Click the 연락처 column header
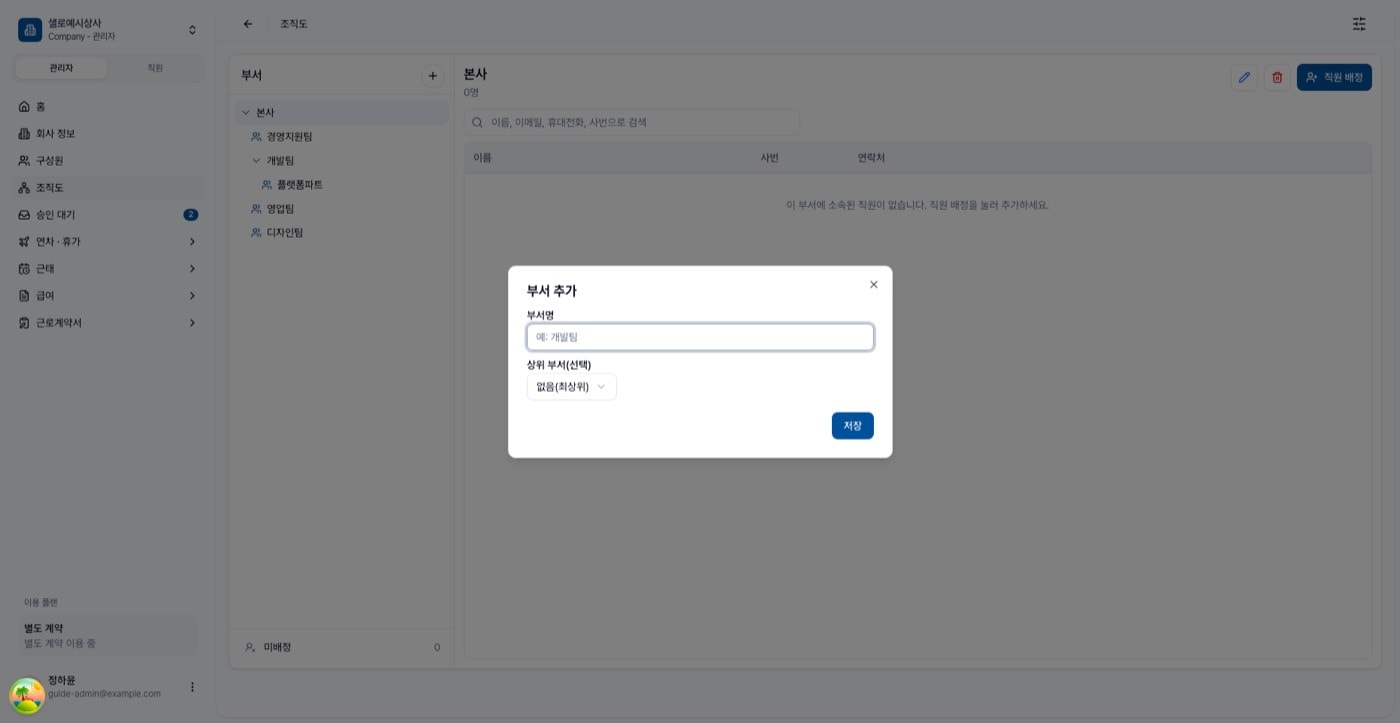 [x=871, y=158]
